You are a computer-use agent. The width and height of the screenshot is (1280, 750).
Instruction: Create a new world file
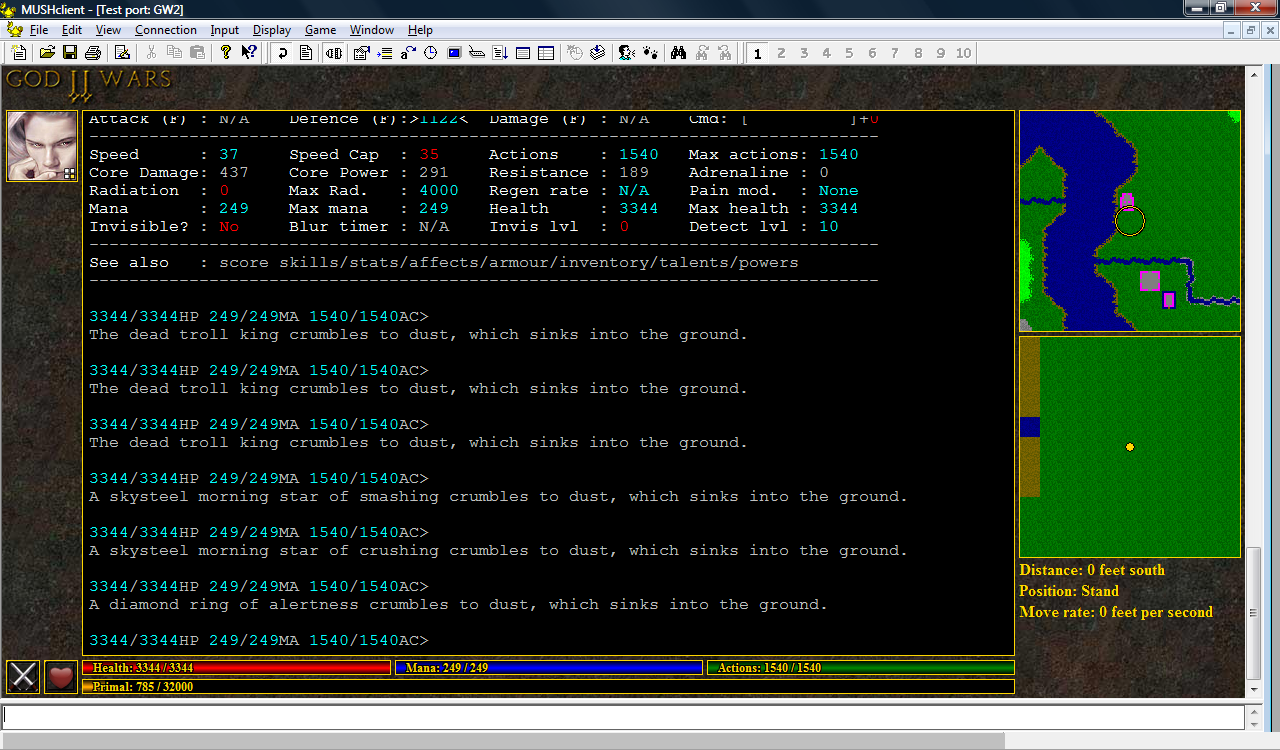(19, 53)
